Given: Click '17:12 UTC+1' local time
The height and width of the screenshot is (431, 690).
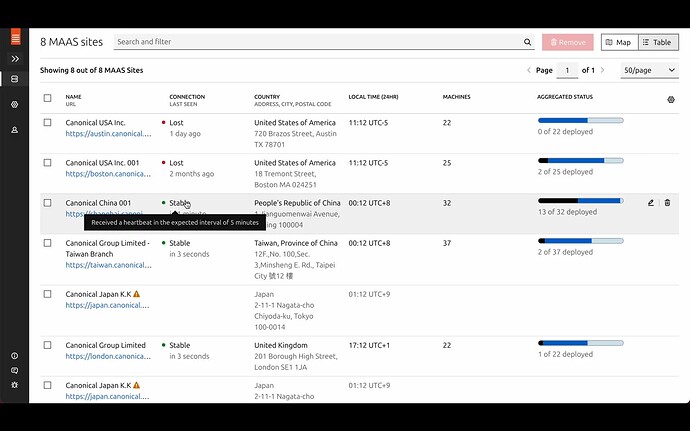Looking at the screenshot, I should [369, 345].
